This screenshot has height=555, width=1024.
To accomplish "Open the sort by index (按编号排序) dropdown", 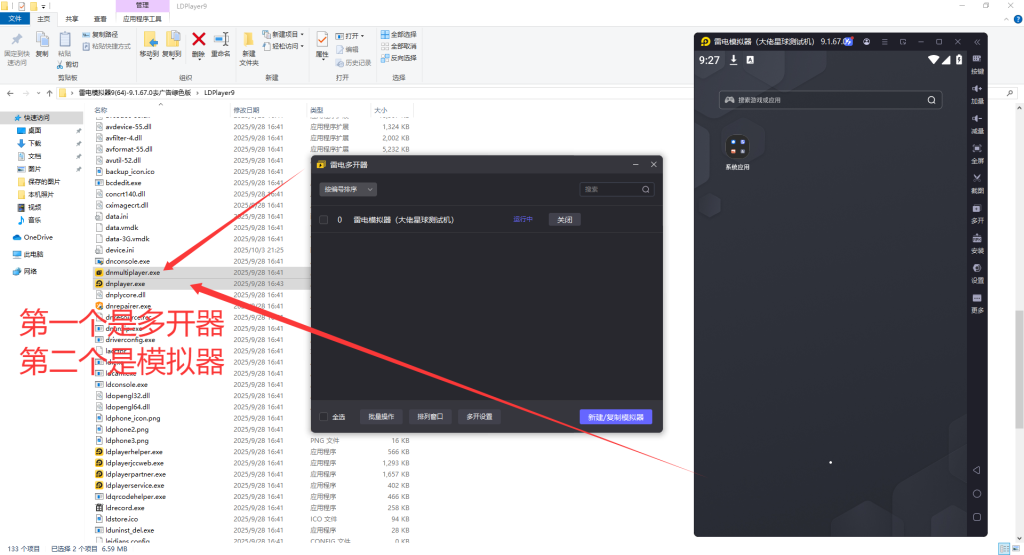I will coord(348,189).
